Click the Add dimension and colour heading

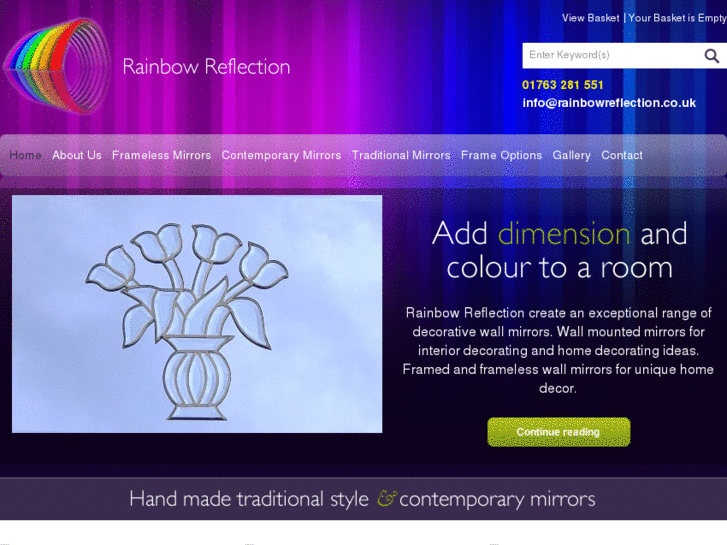(559, 250)
